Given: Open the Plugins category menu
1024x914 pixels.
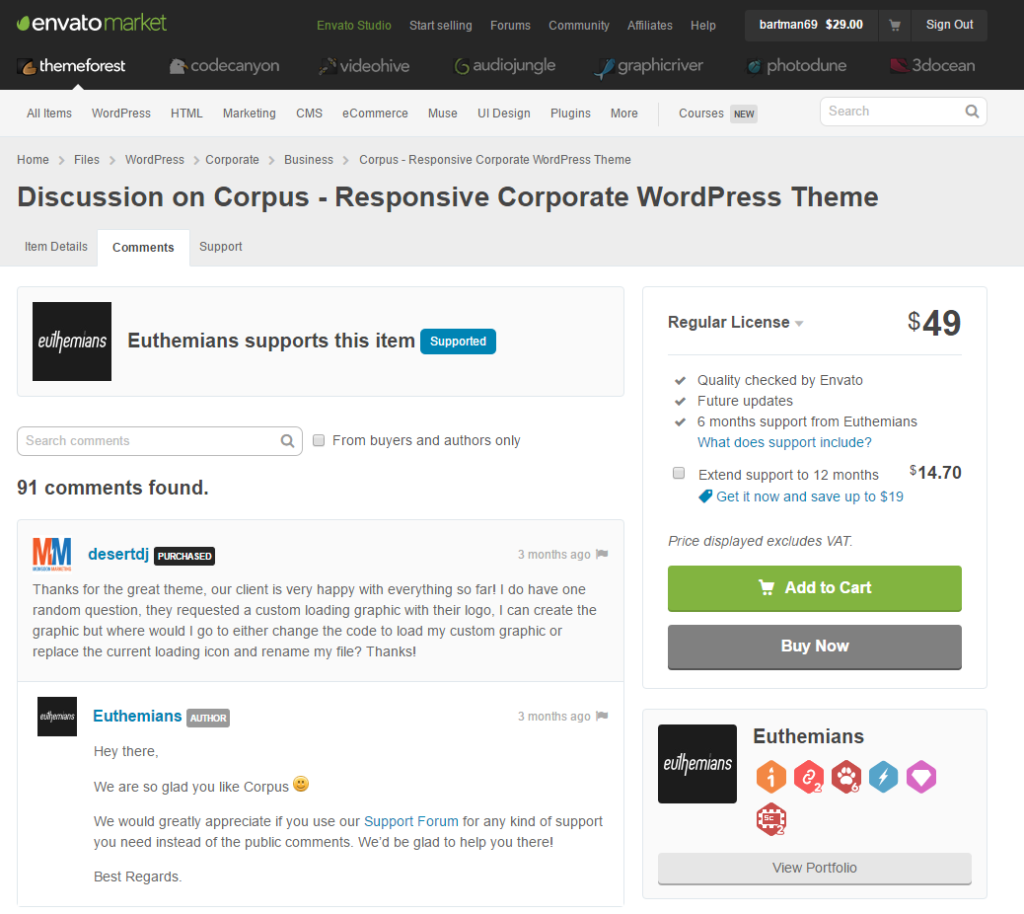Looking at the screenshot, I should 570,114.
